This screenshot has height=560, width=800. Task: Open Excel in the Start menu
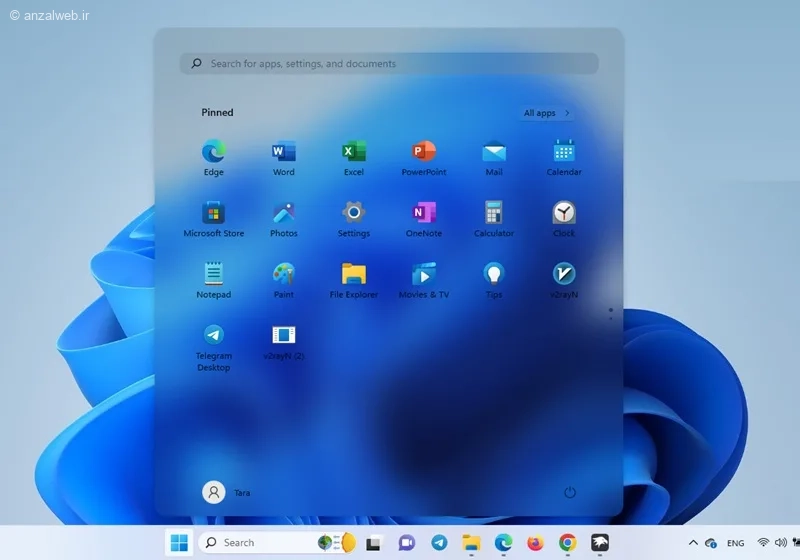point(354,158)
